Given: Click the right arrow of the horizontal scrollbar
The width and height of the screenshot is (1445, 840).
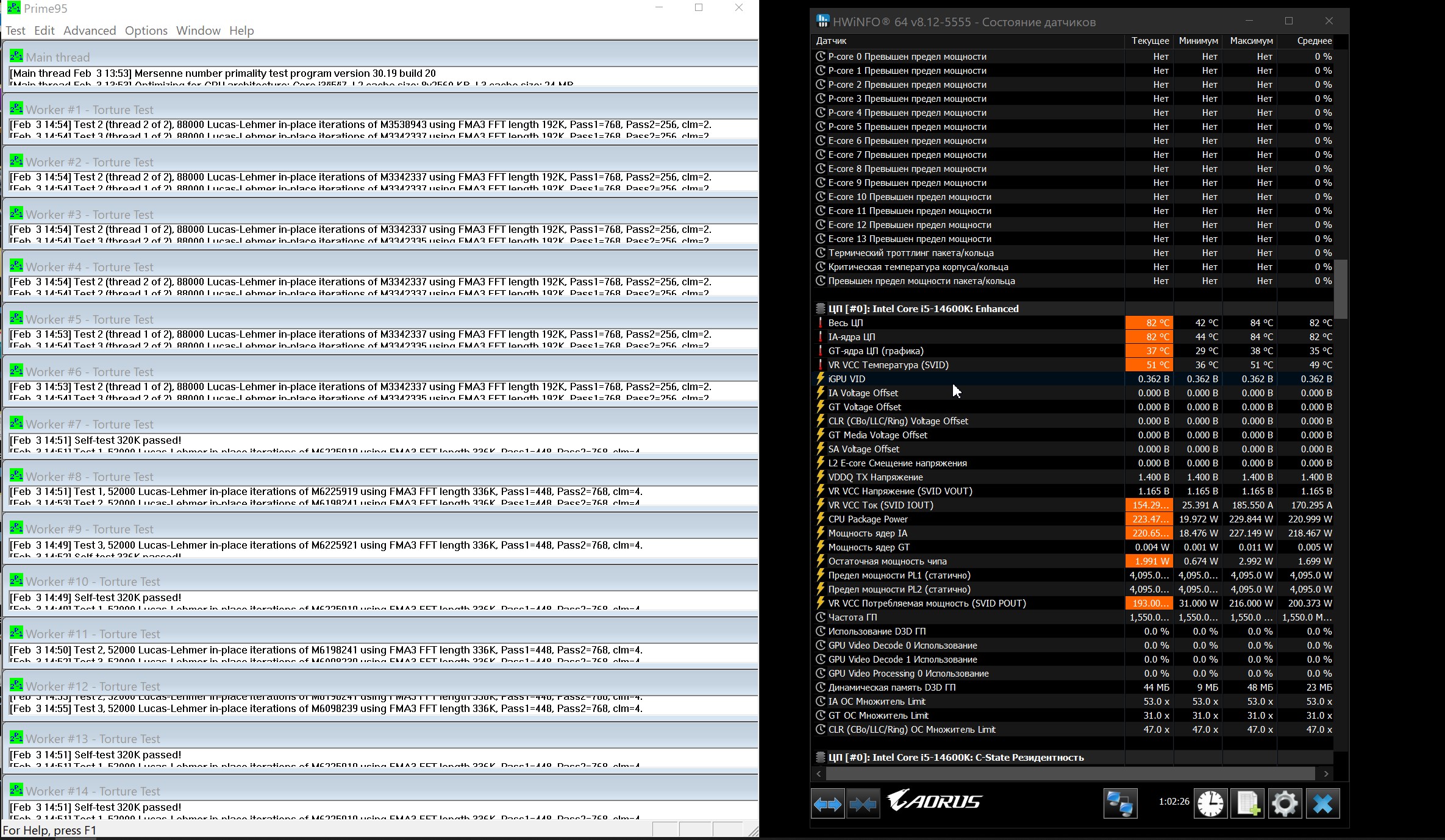Looking at the screenshot, I should pyautogui.click(x=1326, y=774).
